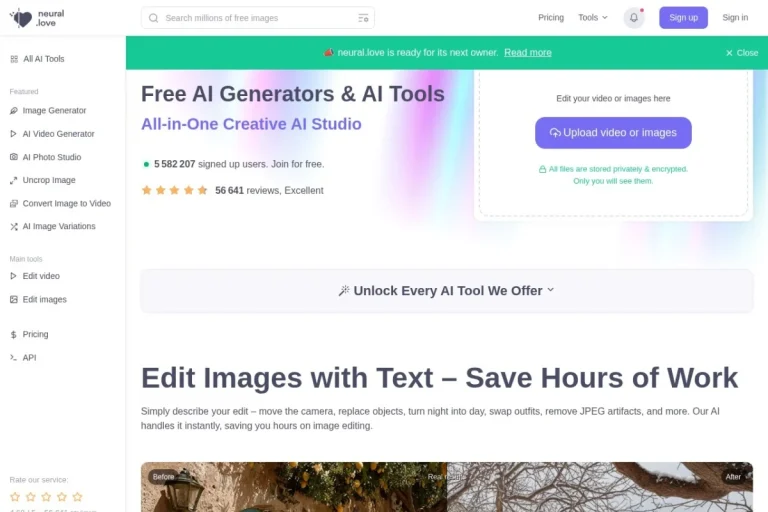Click Upload video or images button
The height and width of the screenshot is (512, 768).
[x=613, y=133]
